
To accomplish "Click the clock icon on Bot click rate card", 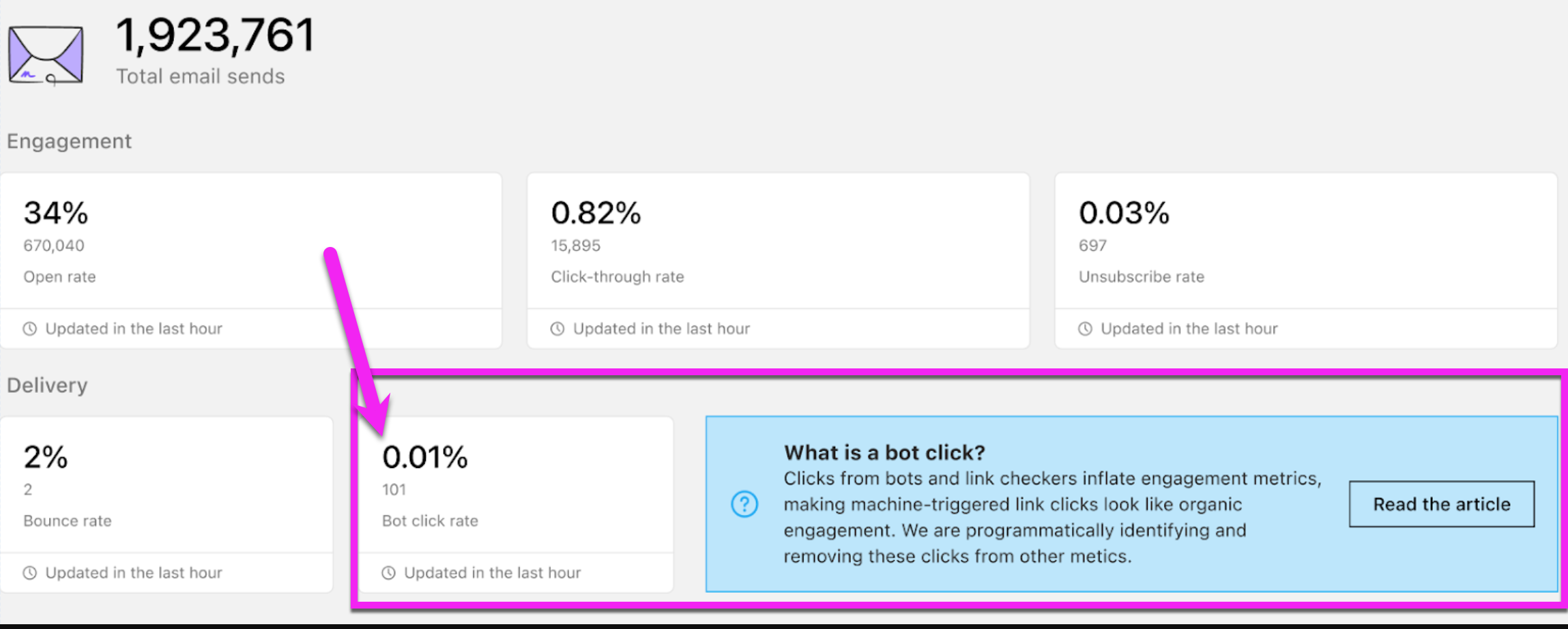I will pos(388,572).
